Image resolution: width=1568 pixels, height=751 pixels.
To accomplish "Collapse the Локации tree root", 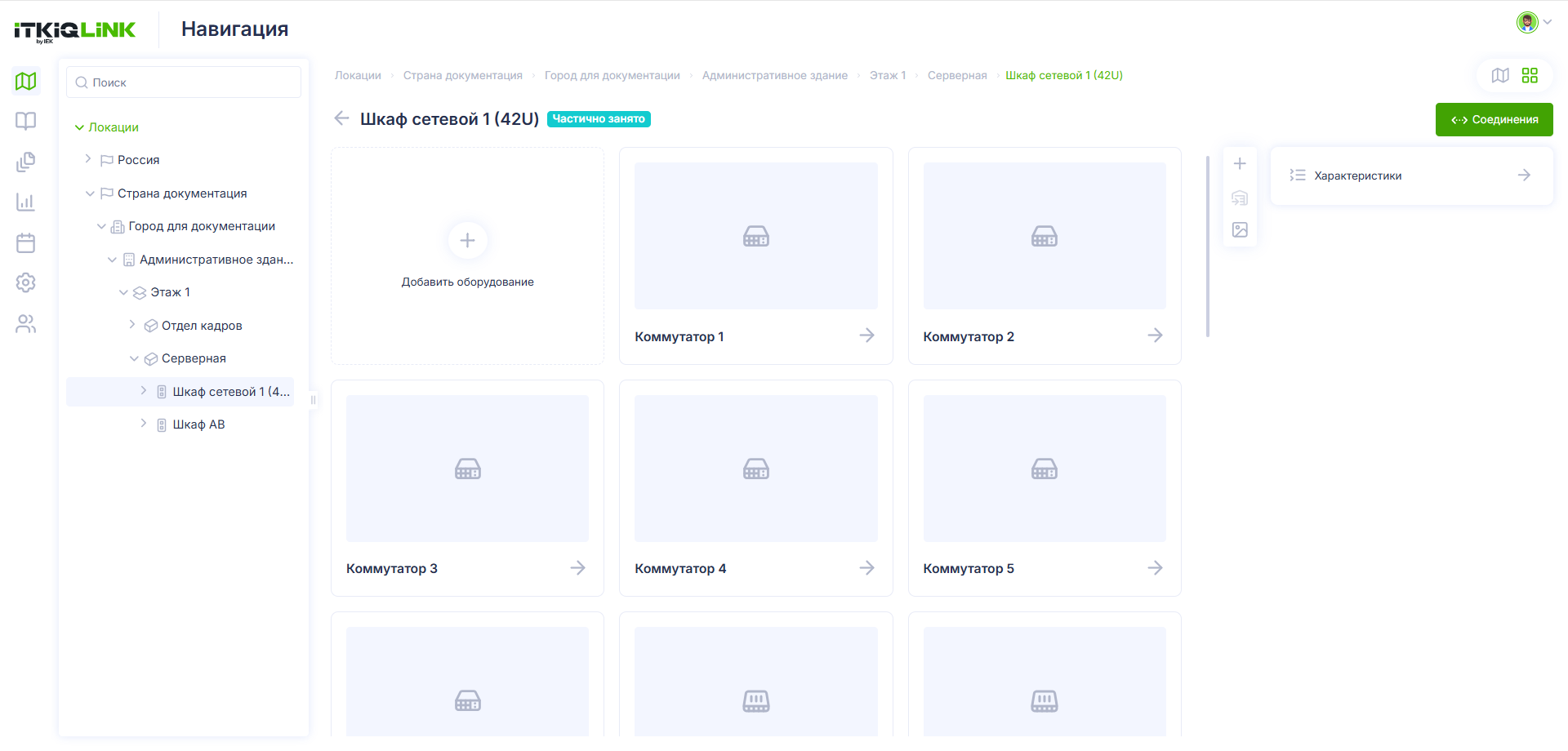I will [x=79, y=127].
